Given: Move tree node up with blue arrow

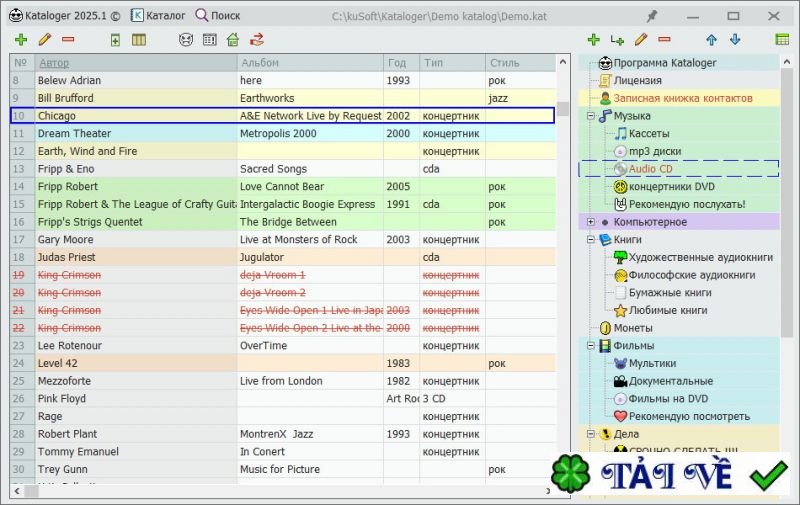Looking at the screenshot, I should pos(711,40).
